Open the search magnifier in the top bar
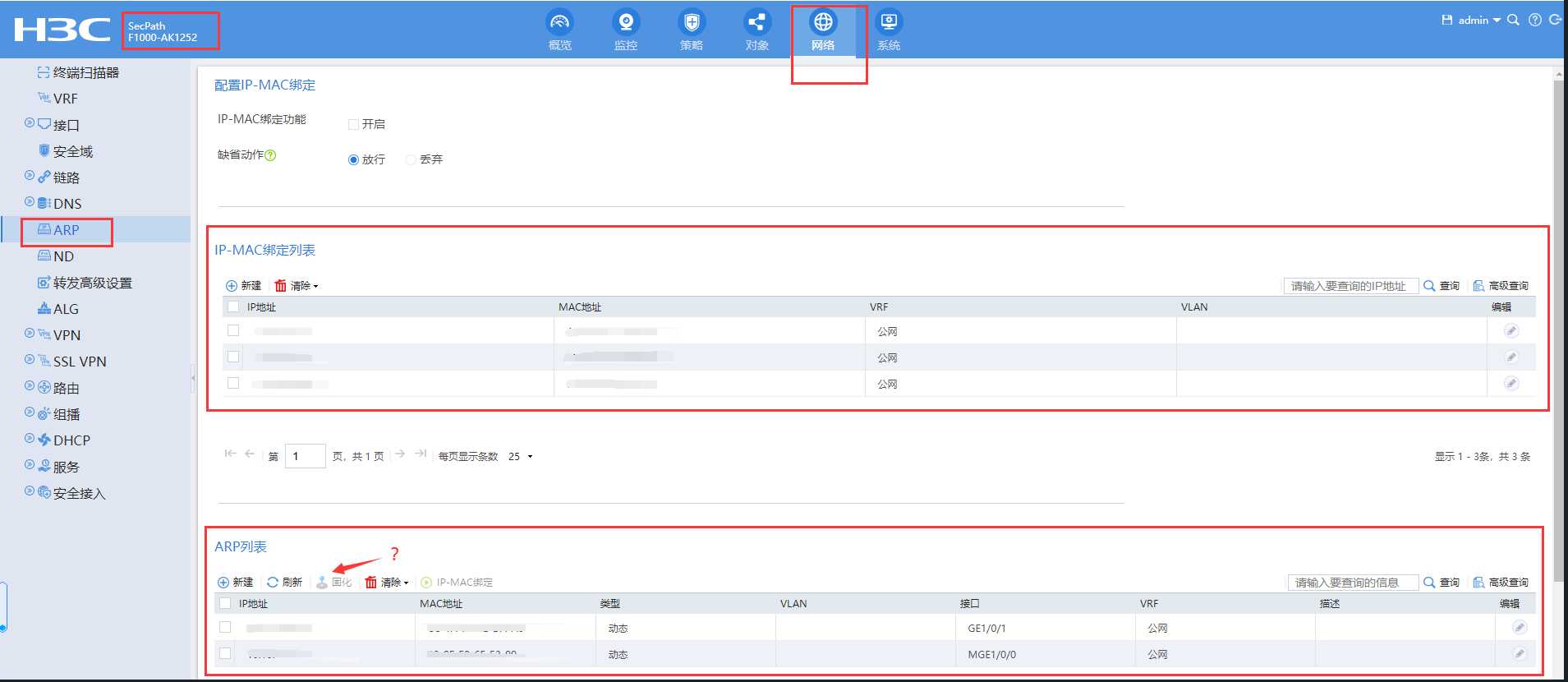Image resolution: width=1568 pixels, height=682 pixels. pos(1513,20)
